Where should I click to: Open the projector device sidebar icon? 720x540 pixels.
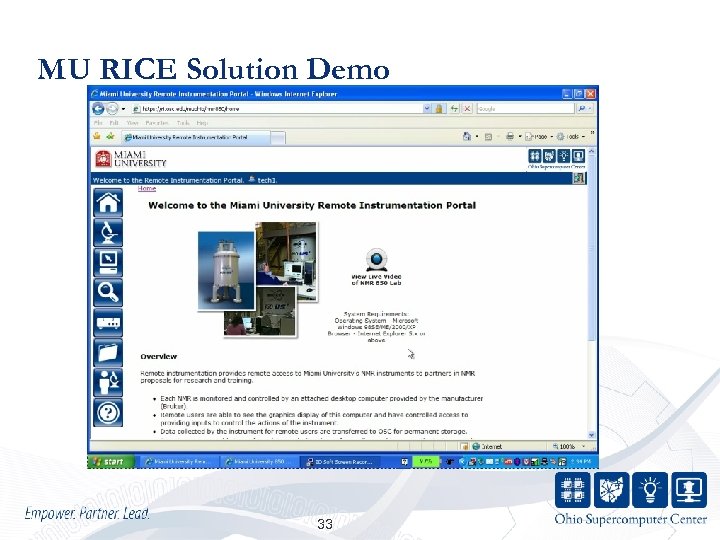click(108, 322)
